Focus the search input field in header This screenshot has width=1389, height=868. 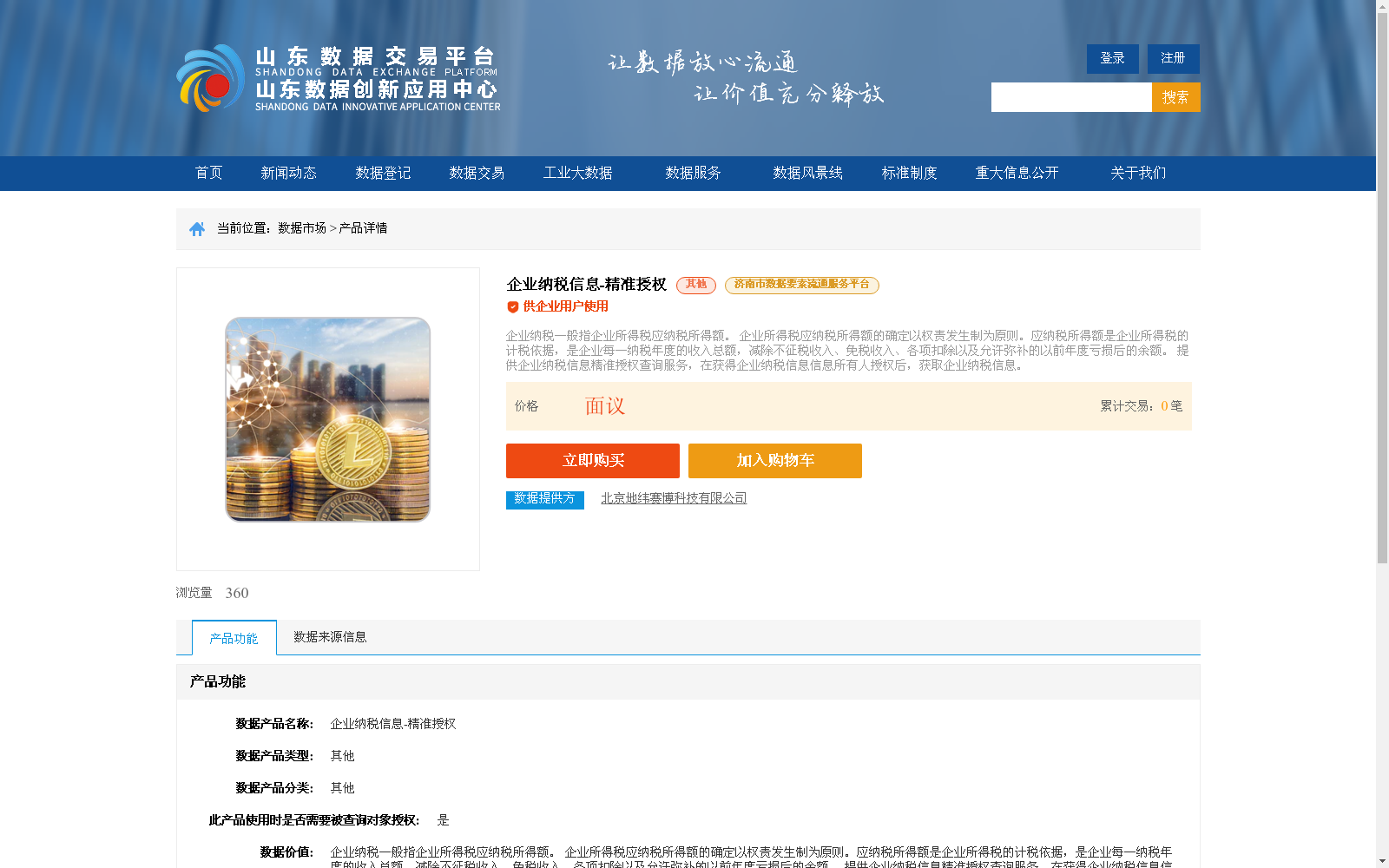point(1071,97)
